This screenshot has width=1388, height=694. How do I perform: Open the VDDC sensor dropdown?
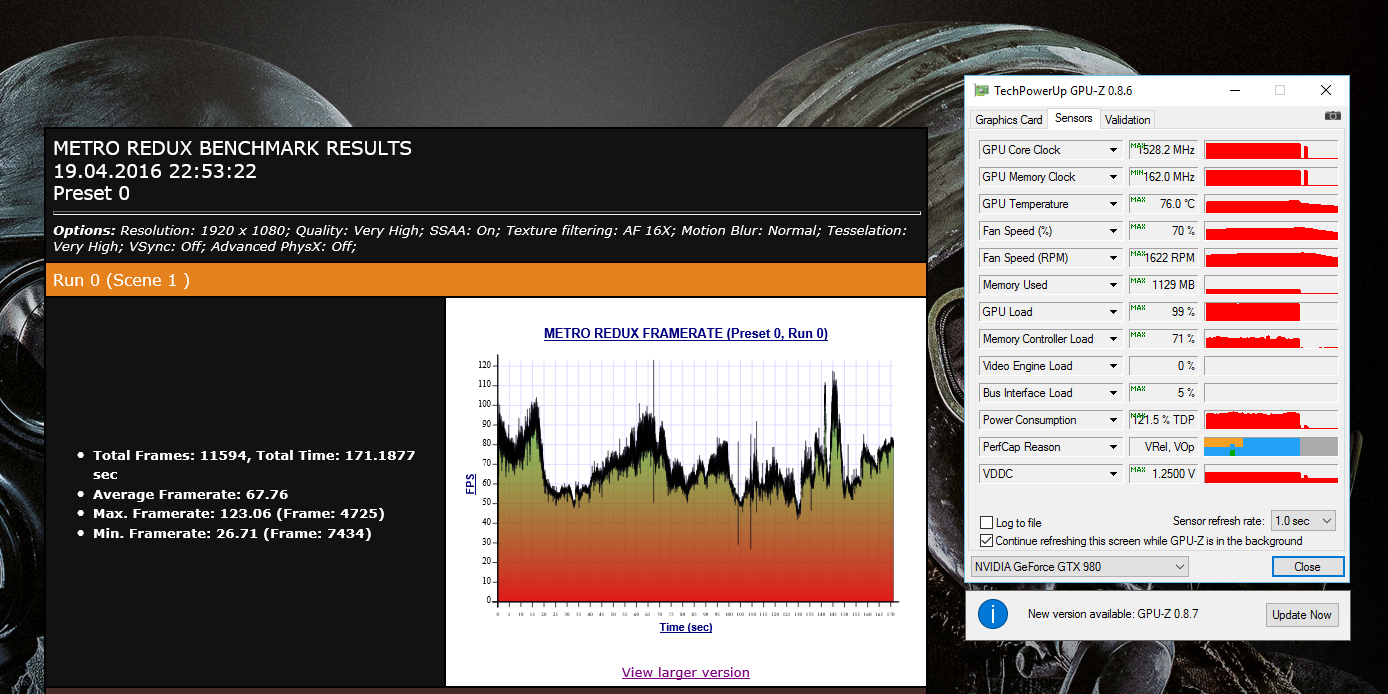click(x=1114, y=474)
